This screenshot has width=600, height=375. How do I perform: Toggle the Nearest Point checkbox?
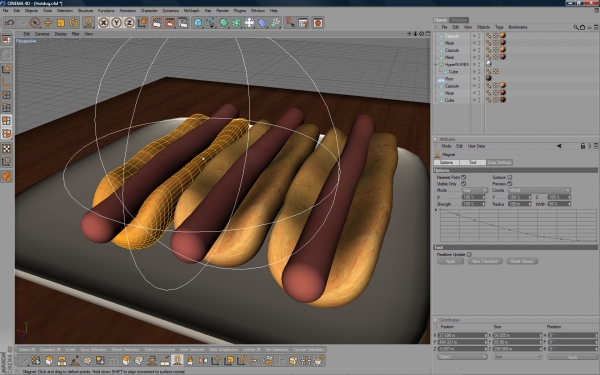coord(463,177)
